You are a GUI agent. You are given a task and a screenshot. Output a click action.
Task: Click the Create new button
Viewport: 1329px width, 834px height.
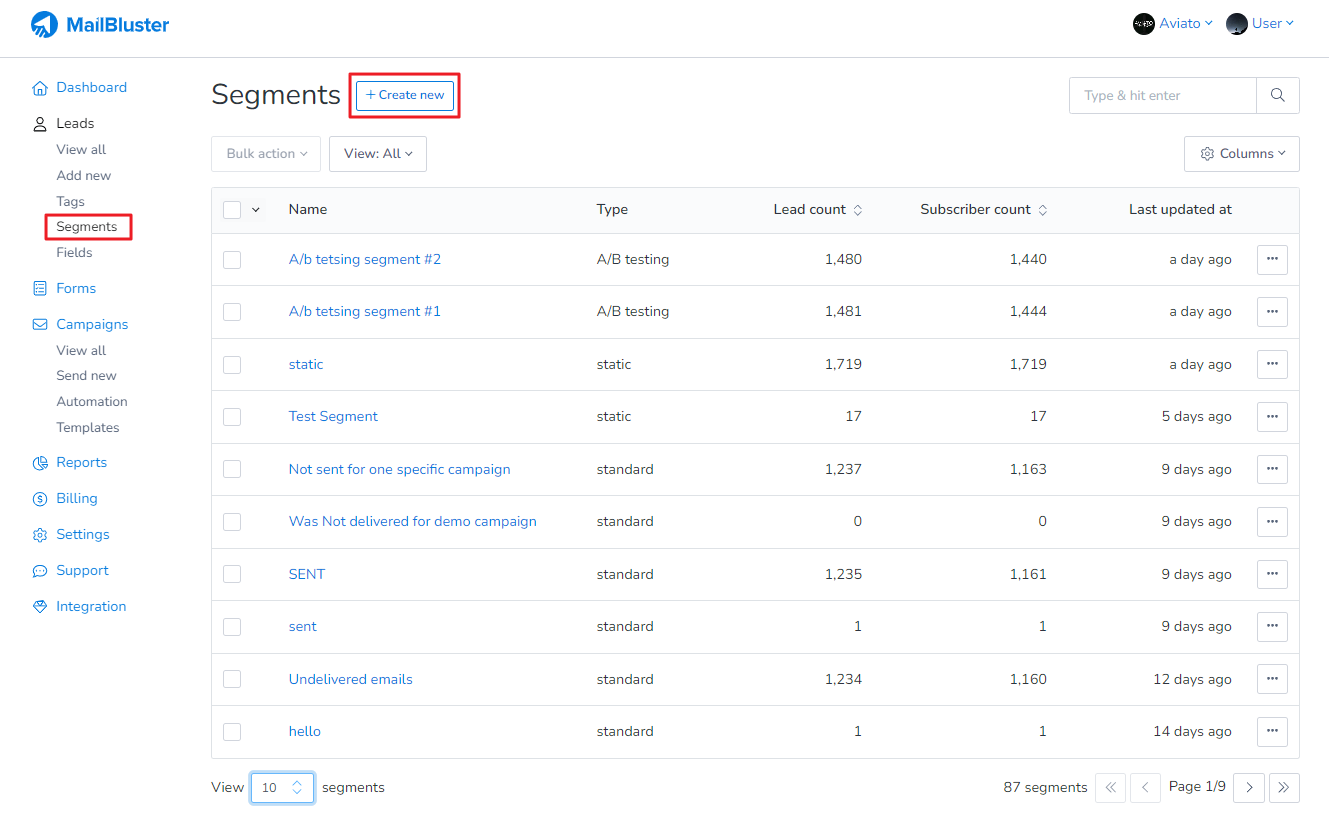point(405,95)
